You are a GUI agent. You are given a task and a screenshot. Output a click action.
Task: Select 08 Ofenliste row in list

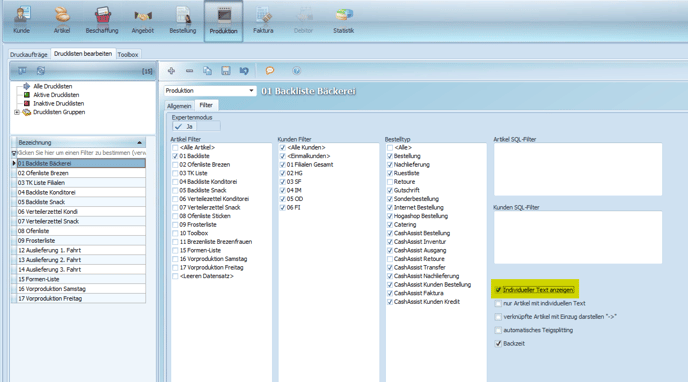(x=81, y=231)
